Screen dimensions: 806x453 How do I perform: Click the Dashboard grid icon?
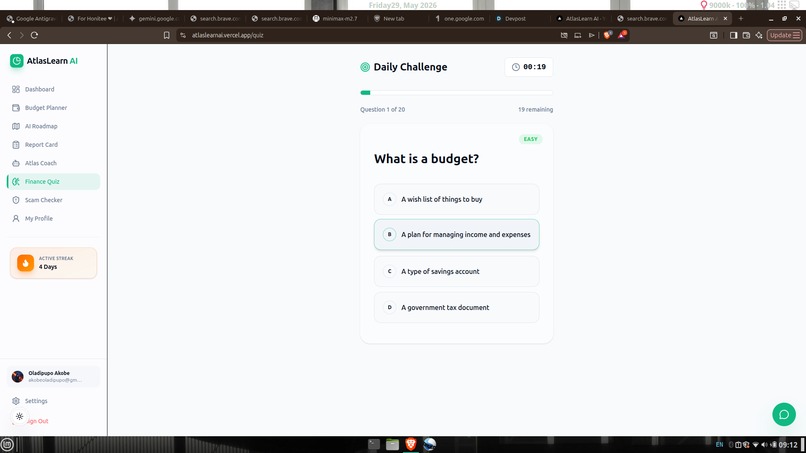[16, 89]
